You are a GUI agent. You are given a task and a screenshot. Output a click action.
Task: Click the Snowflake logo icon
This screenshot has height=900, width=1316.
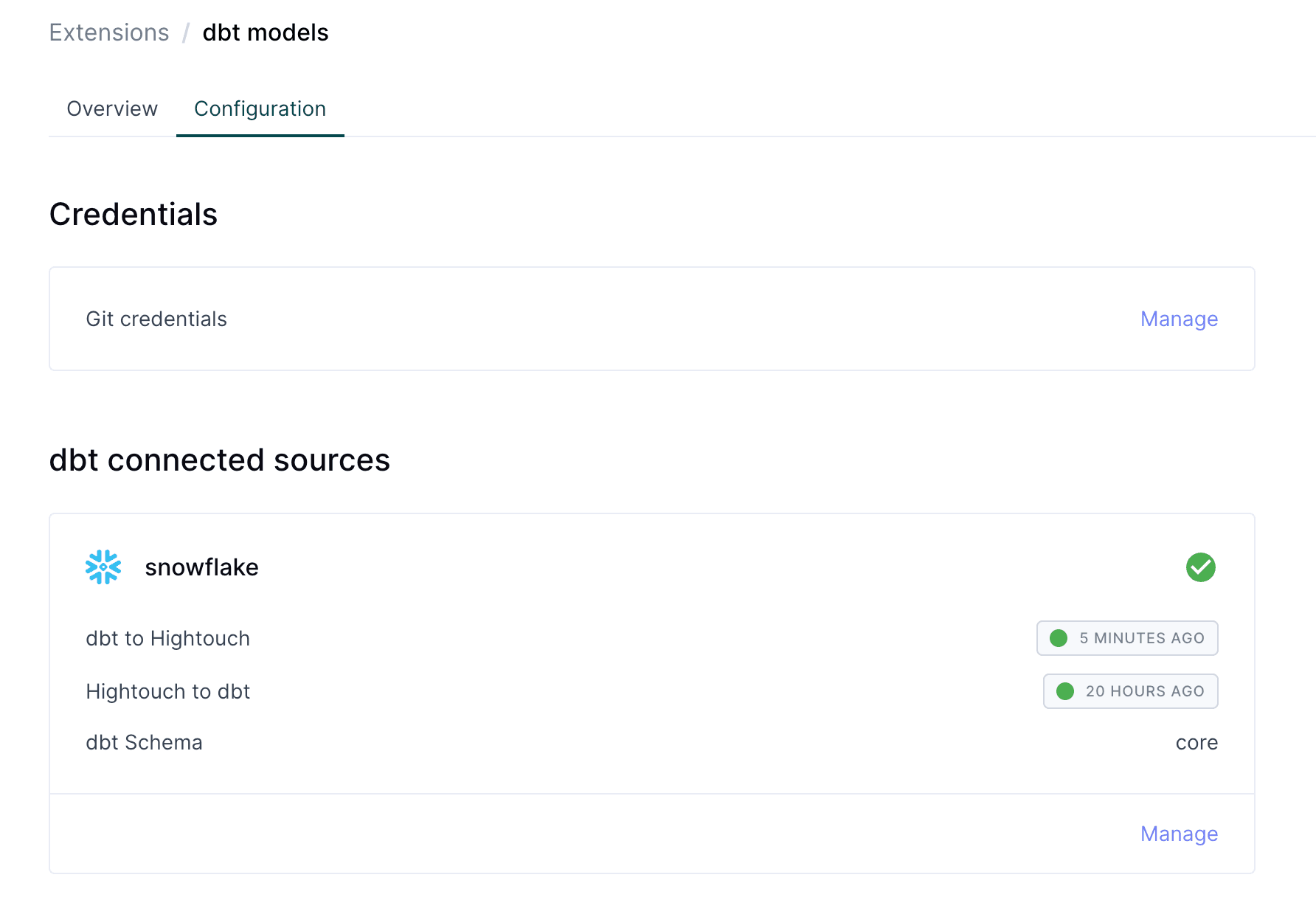[103, 567]
